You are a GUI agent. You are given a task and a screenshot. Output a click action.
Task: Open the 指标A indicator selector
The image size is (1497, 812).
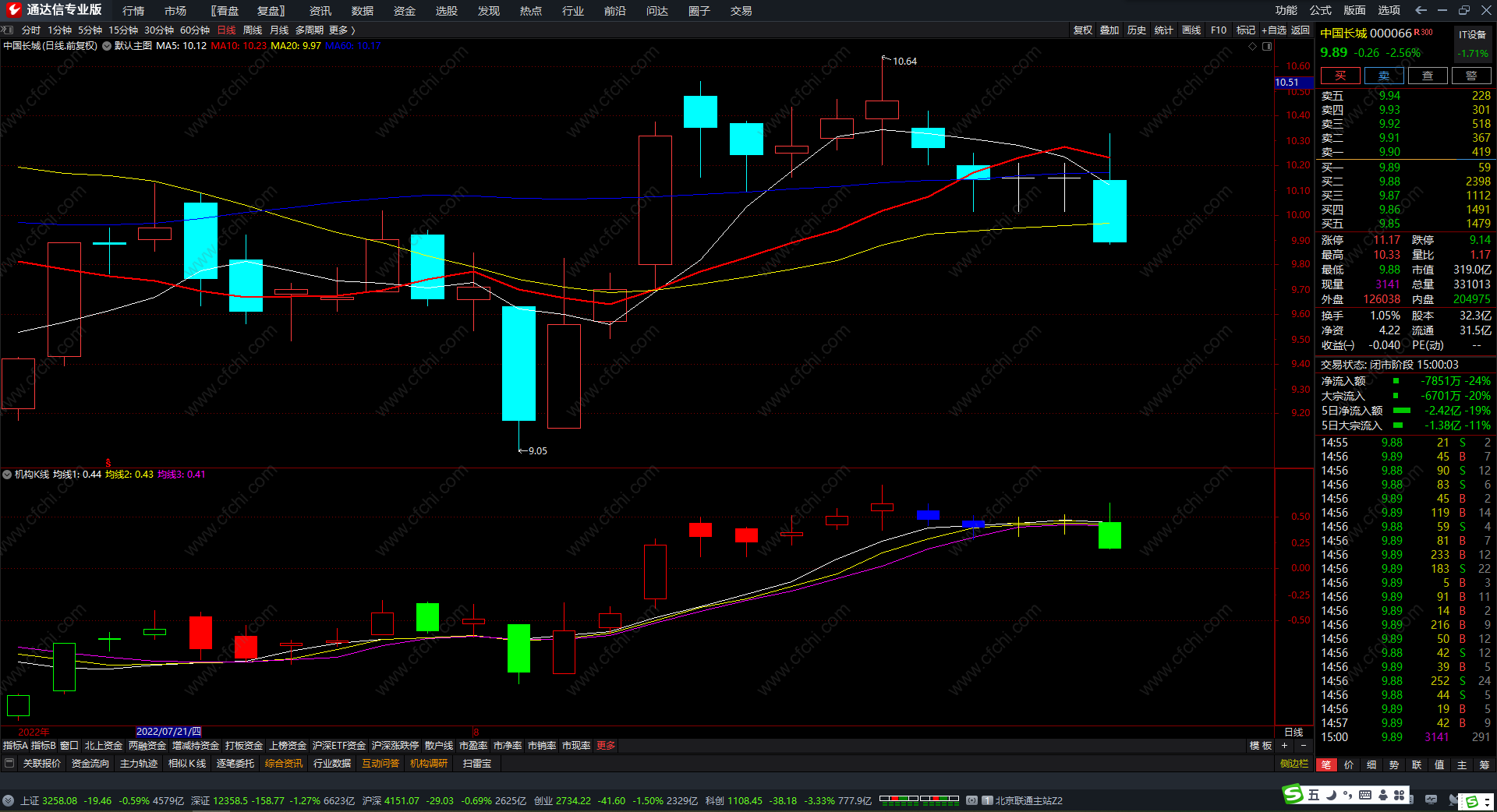click(16, 746)
